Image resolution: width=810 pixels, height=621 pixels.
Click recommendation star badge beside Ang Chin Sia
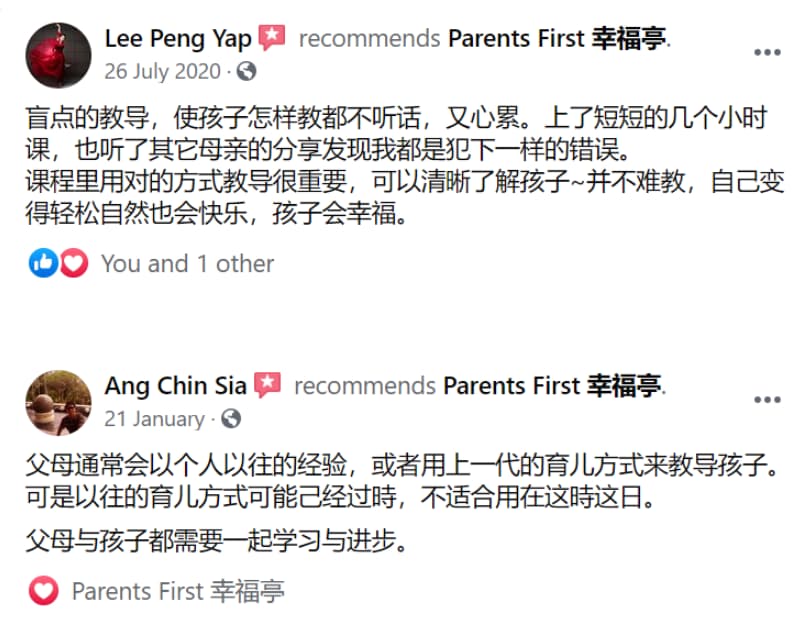click(x=268, y=385)
